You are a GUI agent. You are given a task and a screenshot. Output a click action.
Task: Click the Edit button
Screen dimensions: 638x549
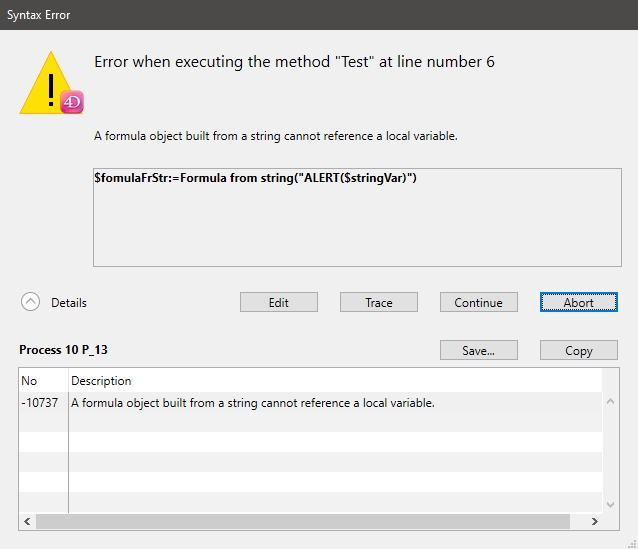click(x=279, y=302)
